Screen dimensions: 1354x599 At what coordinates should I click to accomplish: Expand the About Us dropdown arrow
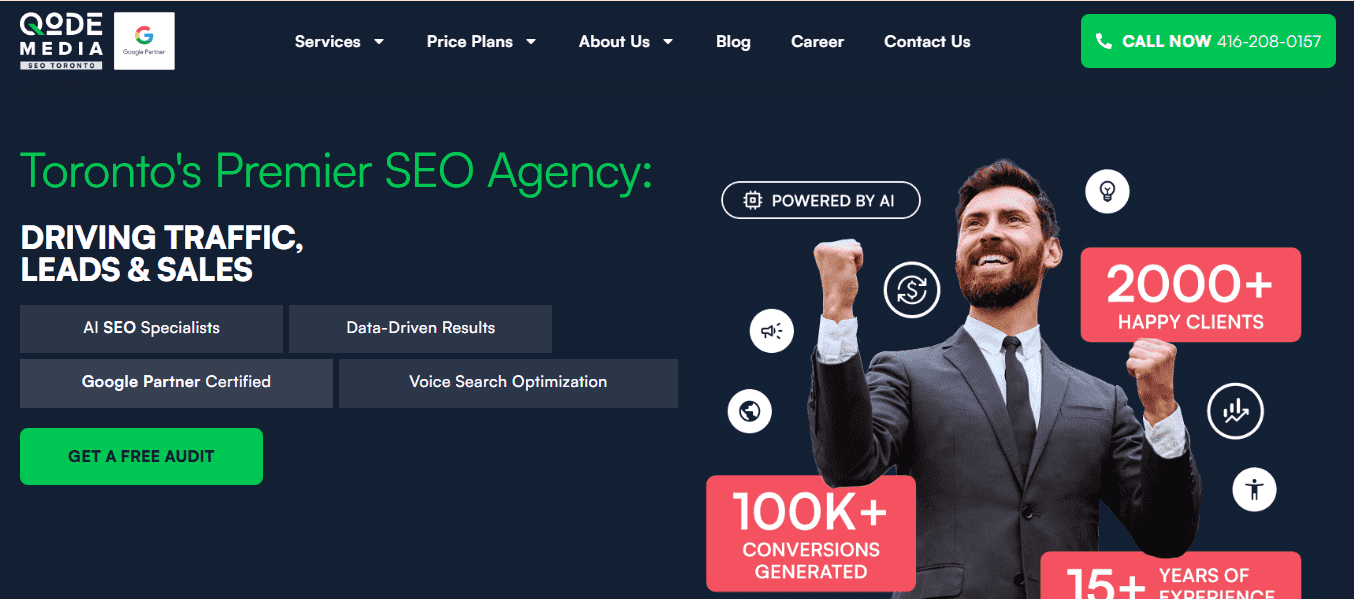click(x=667, y=42)
